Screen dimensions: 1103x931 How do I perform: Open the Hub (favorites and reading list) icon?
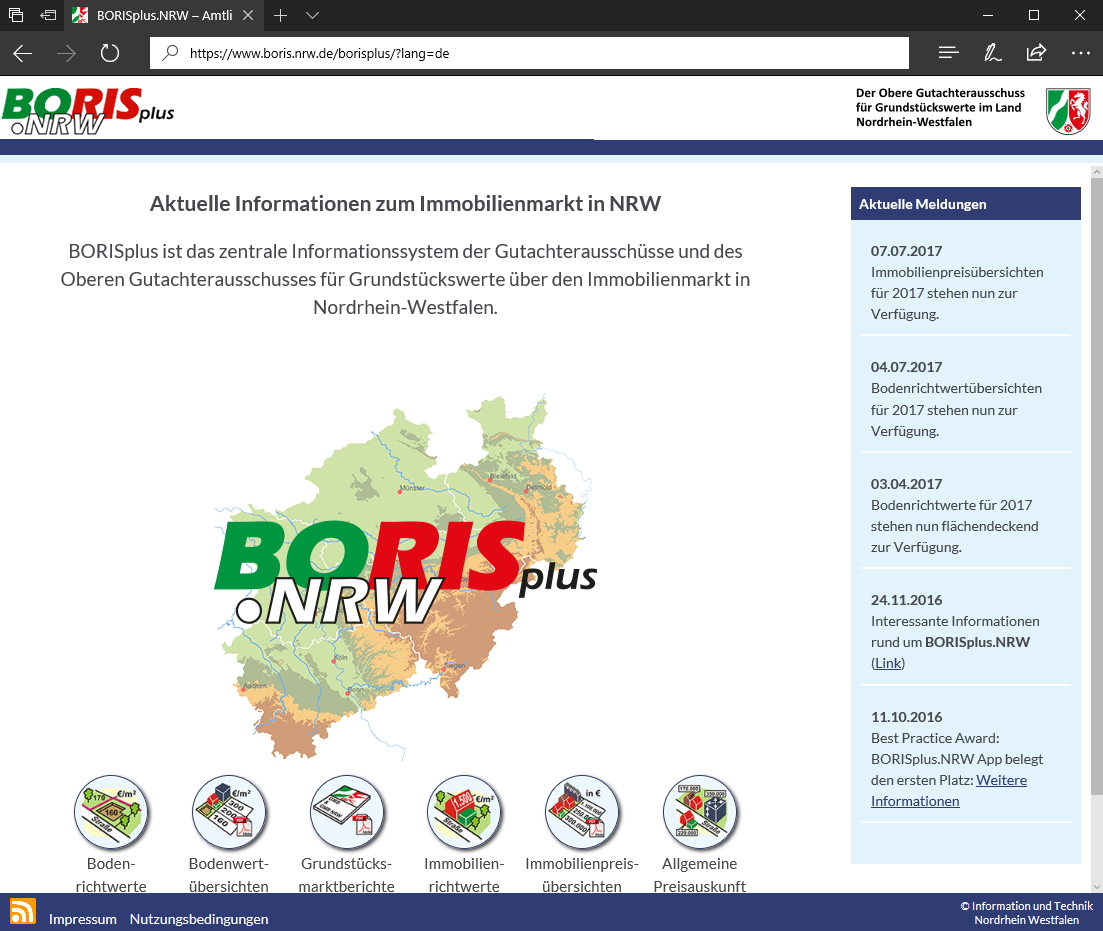pyautogui.click(x=948, y=53)
